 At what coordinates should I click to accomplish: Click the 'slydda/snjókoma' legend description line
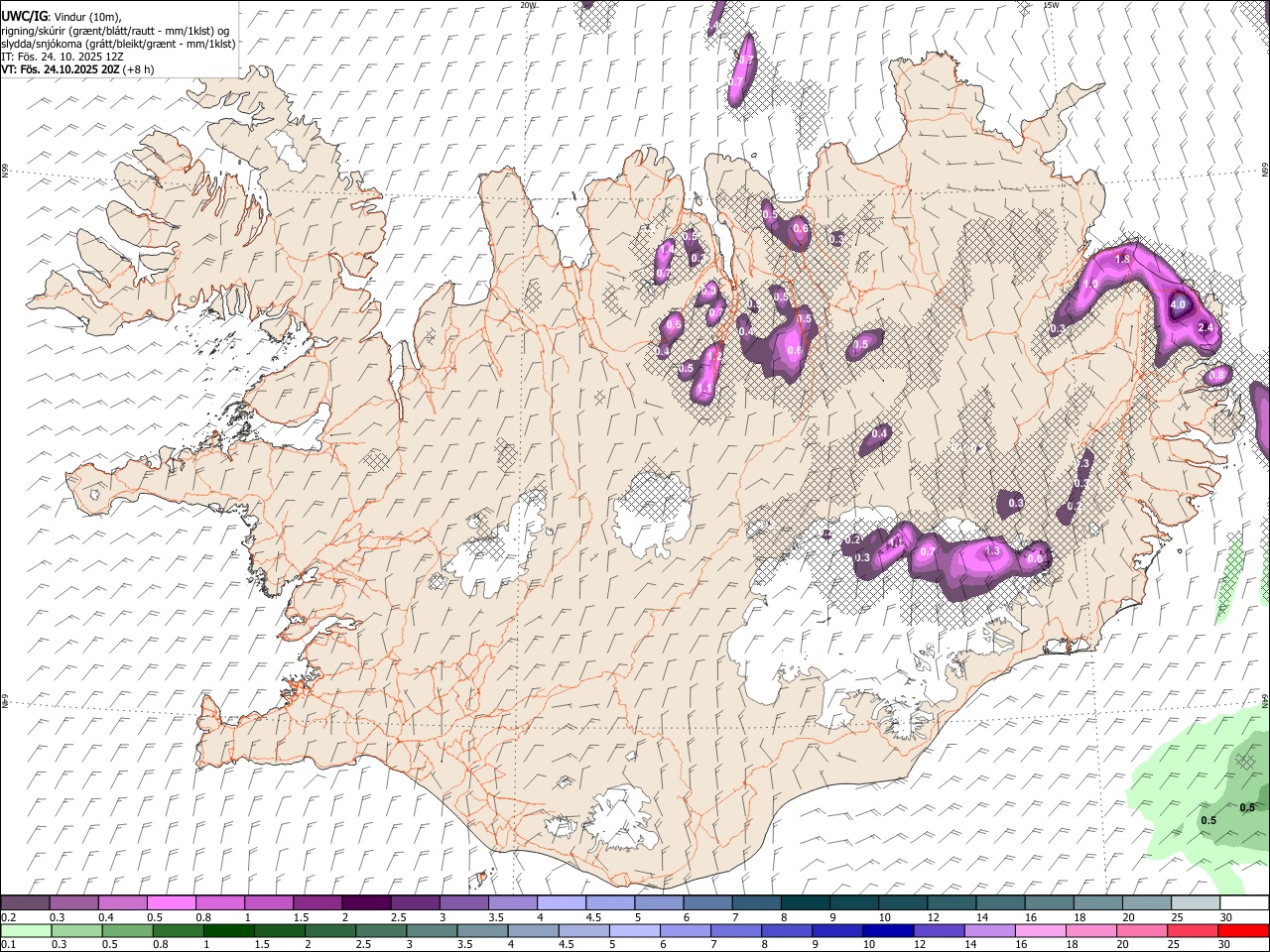pyautogui.click(x=118, y=44)
